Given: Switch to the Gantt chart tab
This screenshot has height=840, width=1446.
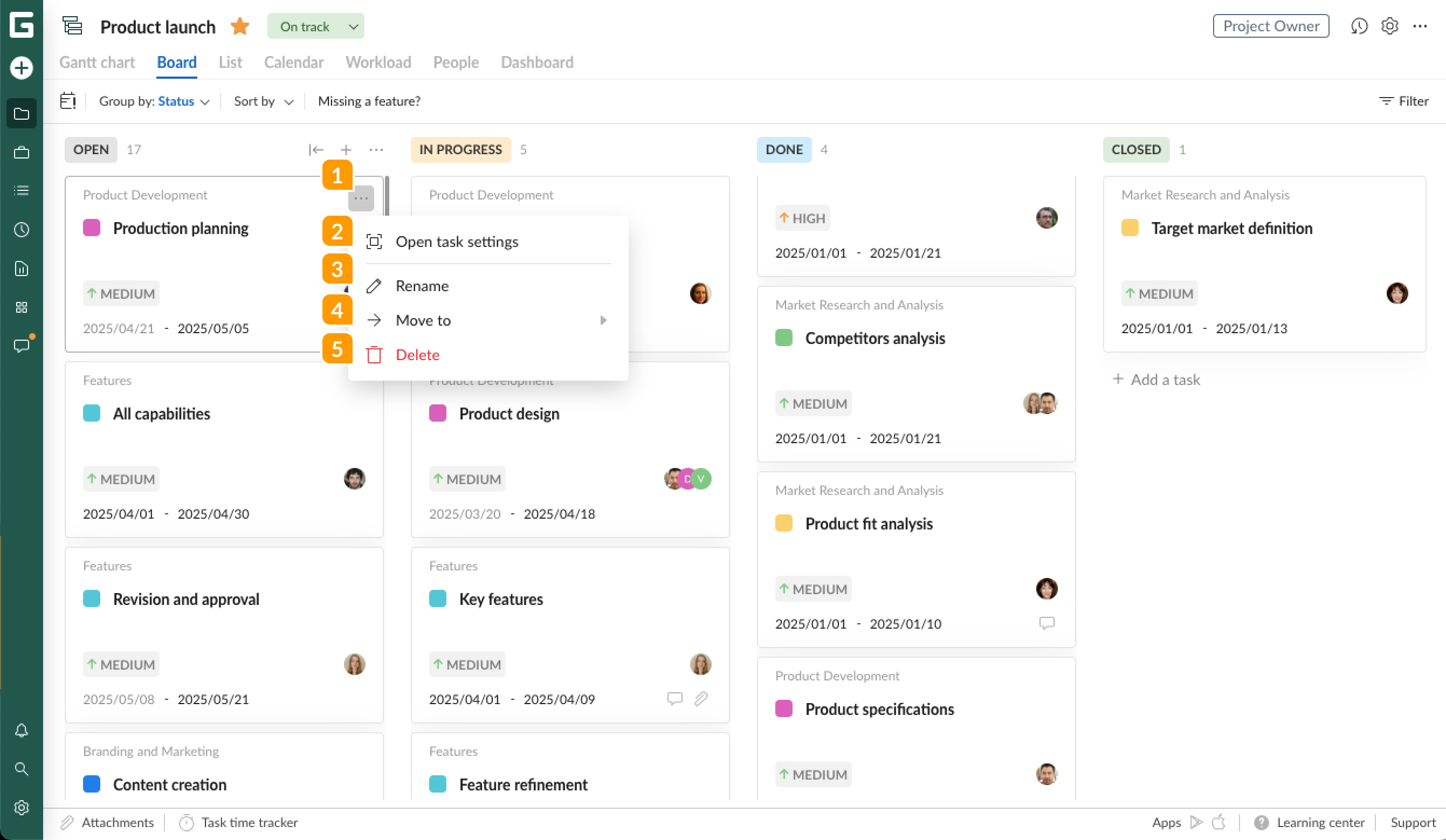Looking at the screenshot, I should coord(97,62).
